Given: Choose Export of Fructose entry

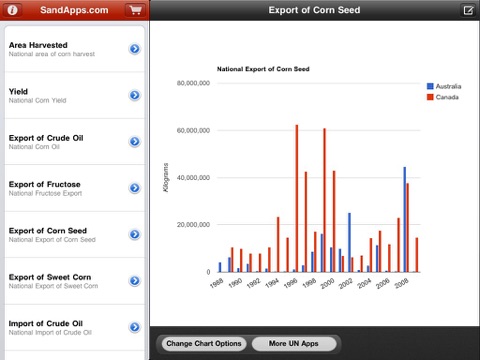Looking at the screenshot, I should pos(75,188).
